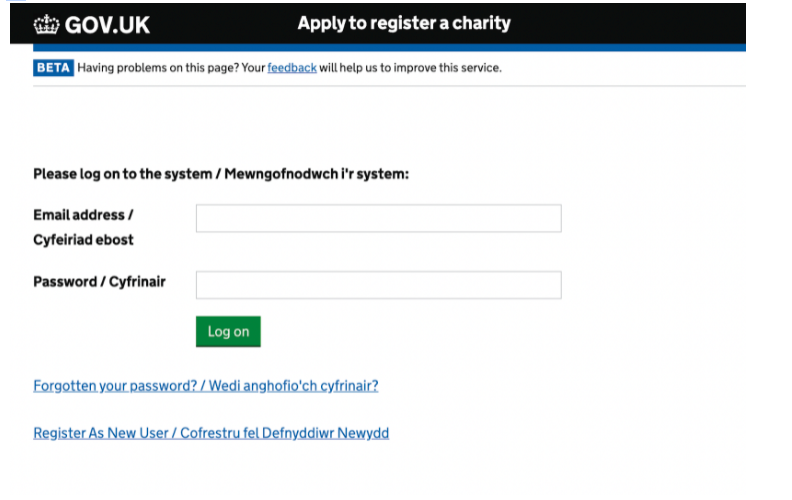Follow the 'Register As New User' link

(101, 434)
